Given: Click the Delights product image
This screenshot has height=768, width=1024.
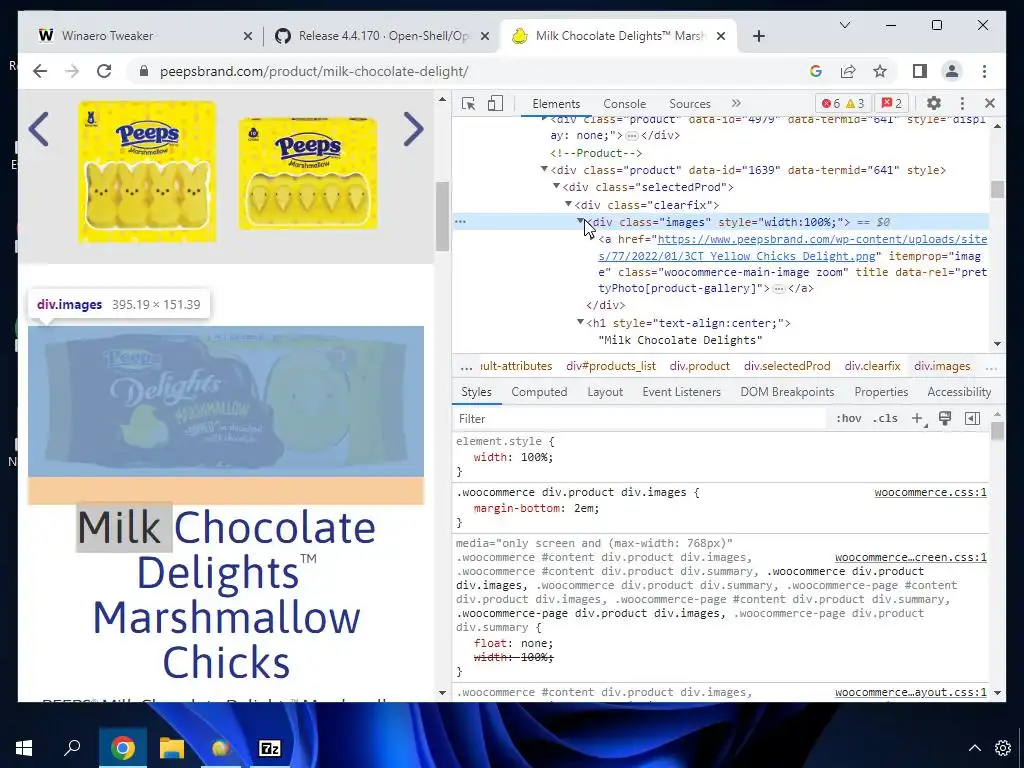Looking at the screenshot, I should [225, 401].
